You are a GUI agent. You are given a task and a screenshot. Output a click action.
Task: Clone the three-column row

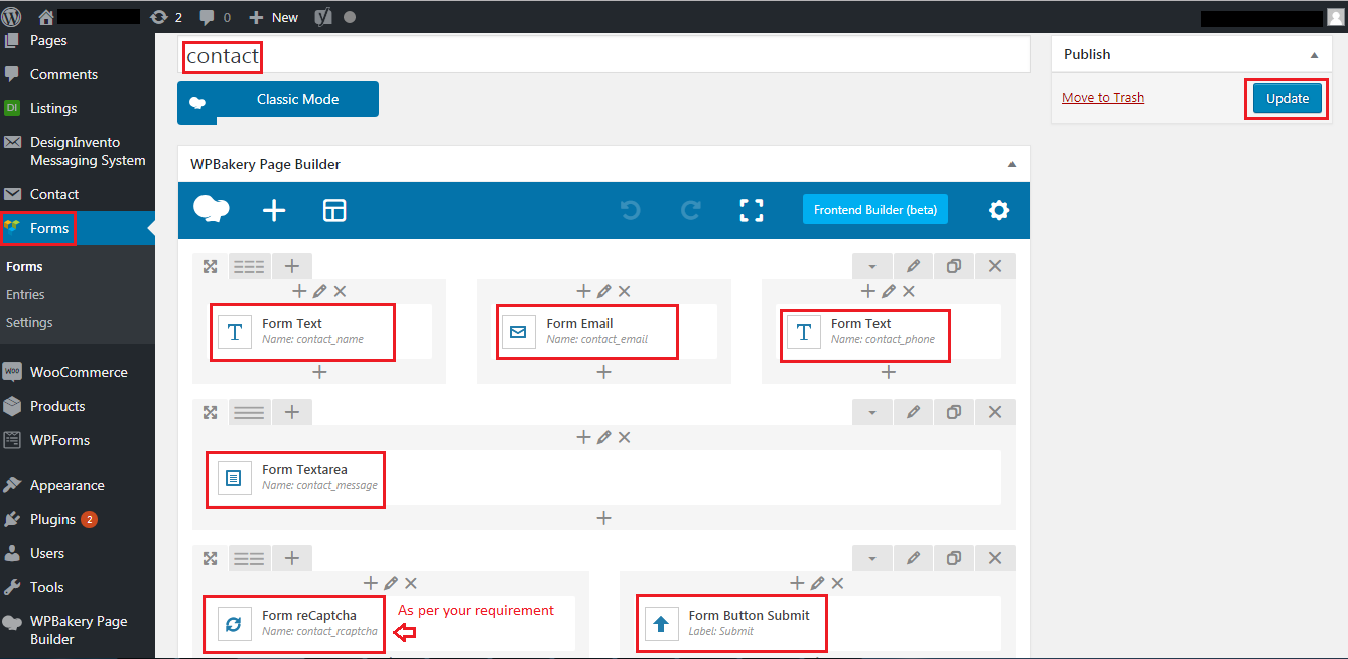tap(954, 266)
